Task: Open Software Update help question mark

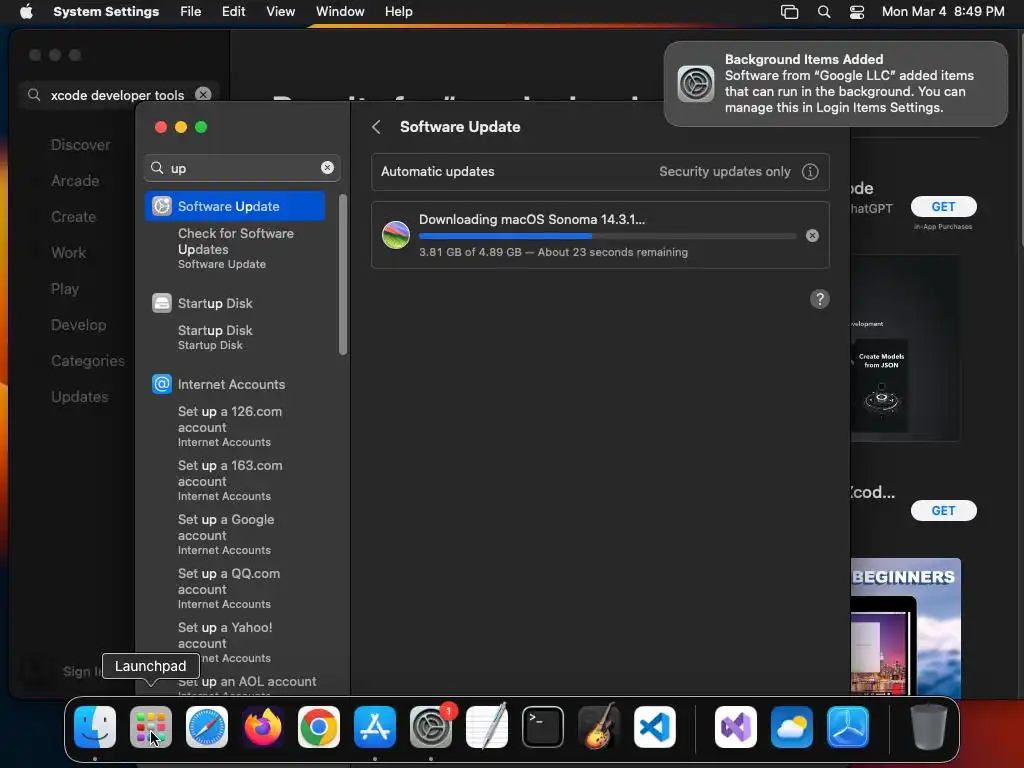Action: coord(820,299)
